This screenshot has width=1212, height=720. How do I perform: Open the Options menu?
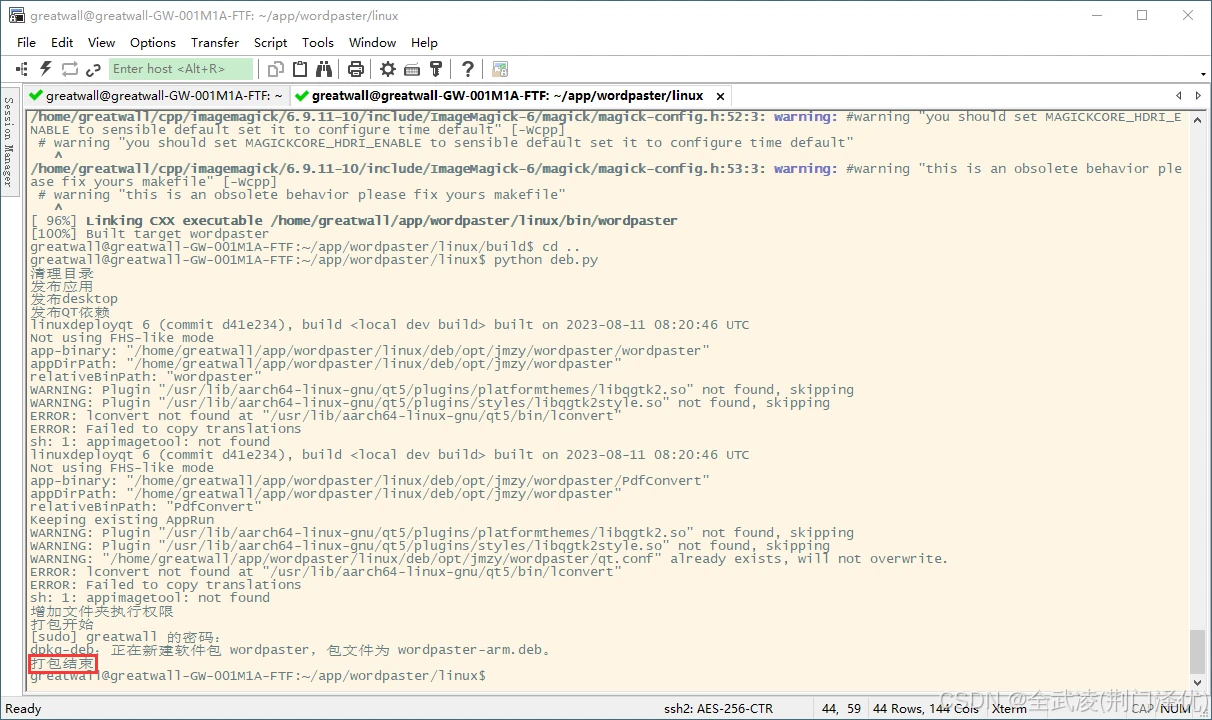point(152,42)
